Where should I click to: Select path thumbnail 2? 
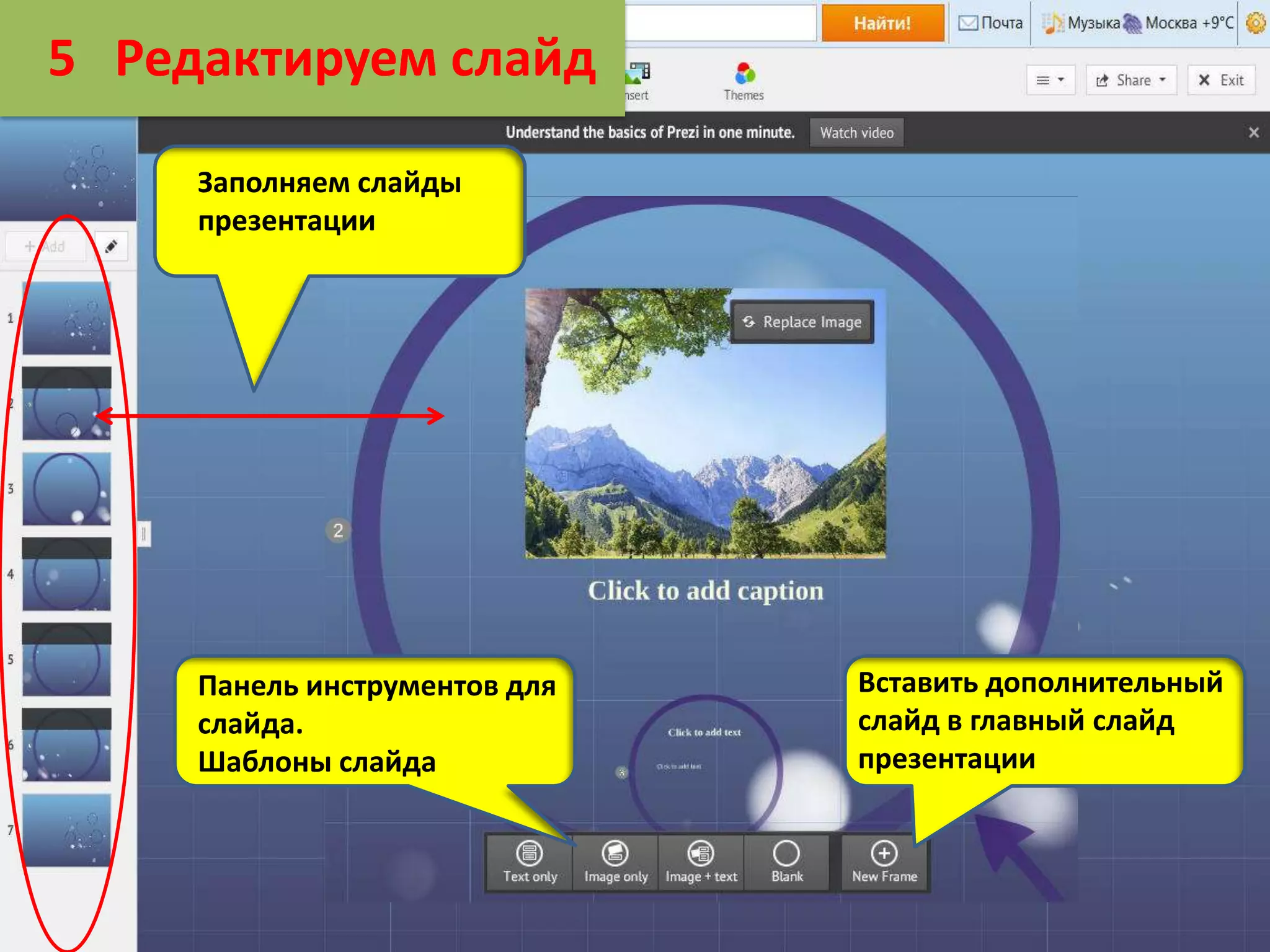point(66,403)
